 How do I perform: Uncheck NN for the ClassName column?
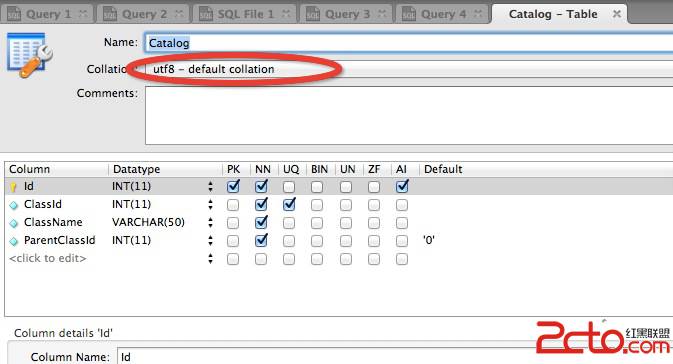pyautogui.click(x=261, y=223)
